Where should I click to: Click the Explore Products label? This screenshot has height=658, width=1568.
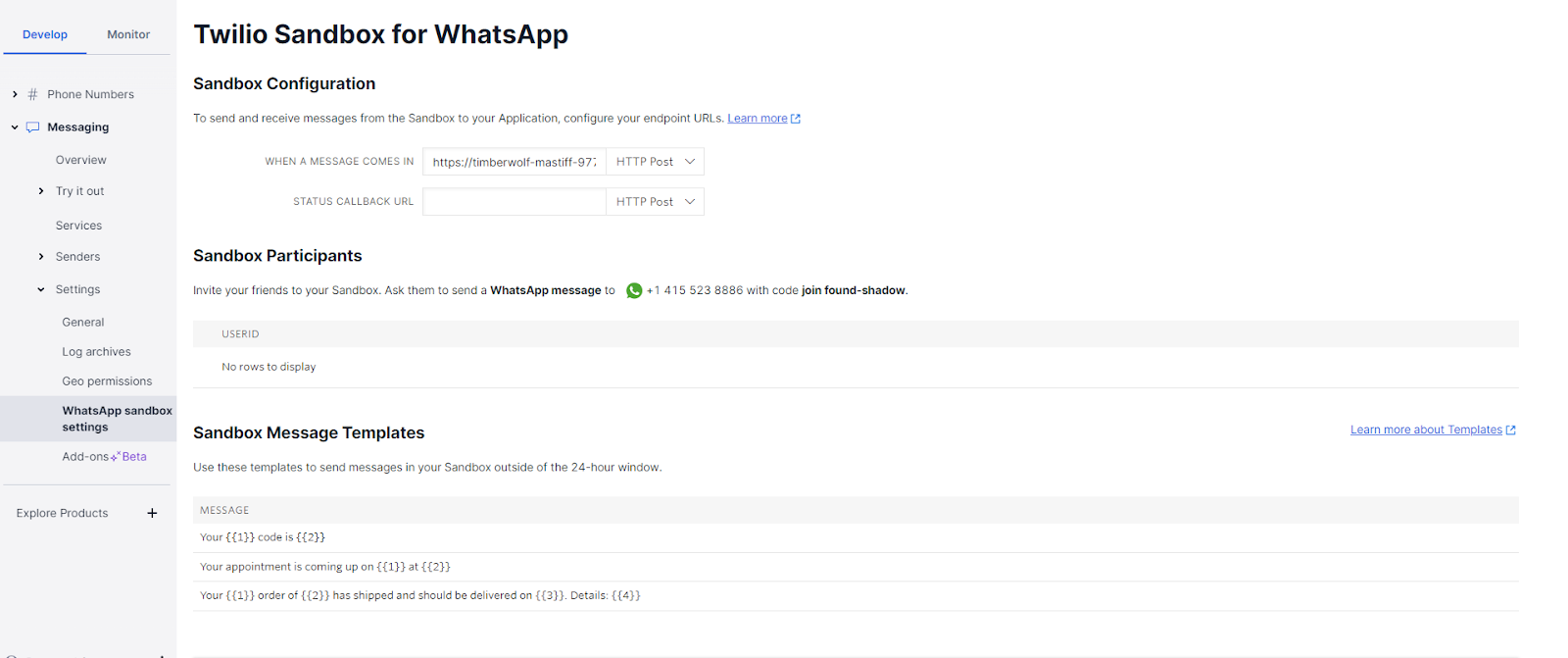[x=62, y=513]
